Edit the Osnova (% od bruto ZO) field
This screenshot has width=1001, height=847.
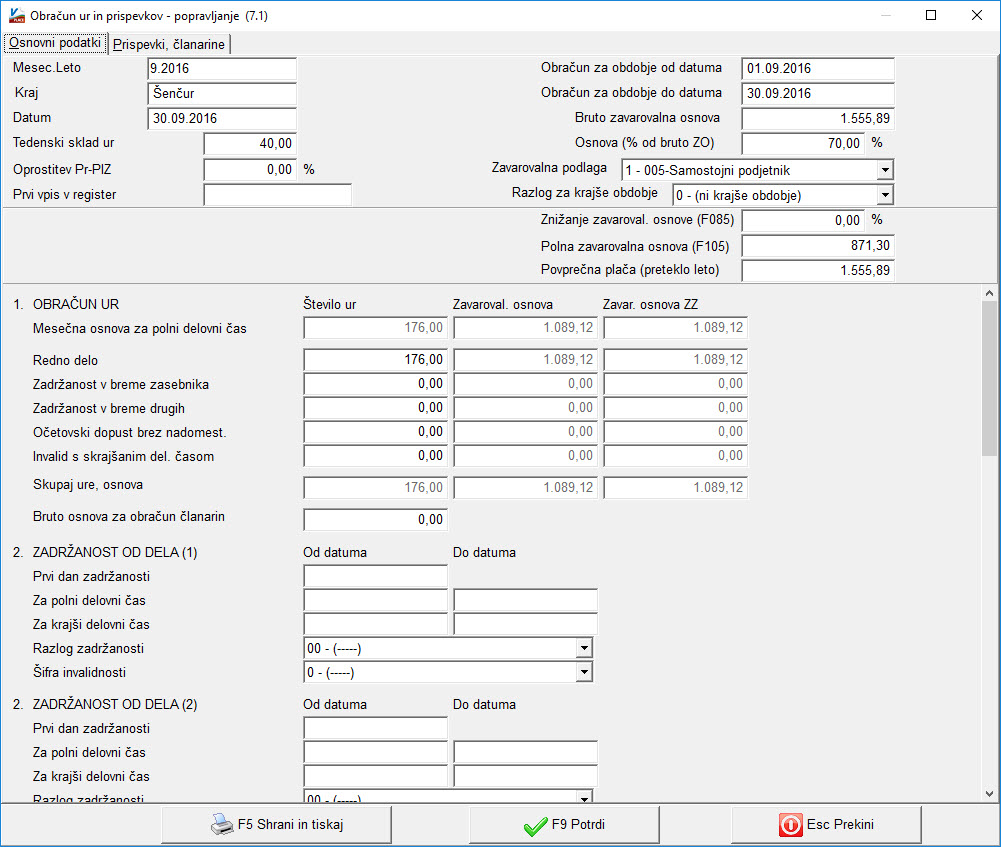point(802,144)
